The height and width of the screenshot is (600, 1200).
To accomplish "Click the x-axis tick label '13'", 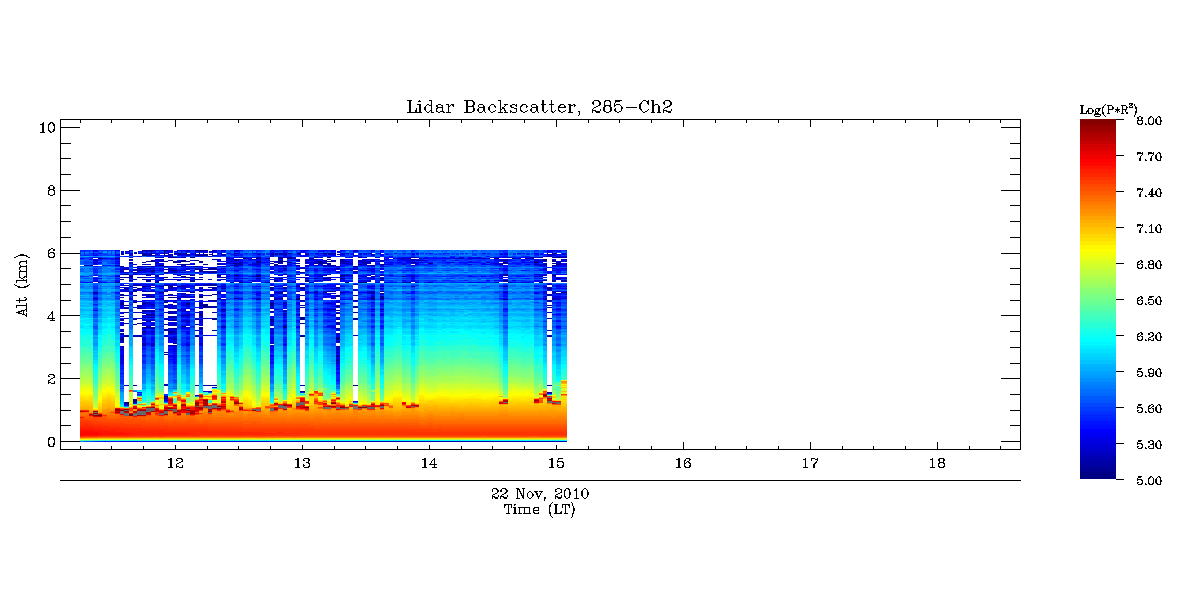I will click(x=302, y=464).
